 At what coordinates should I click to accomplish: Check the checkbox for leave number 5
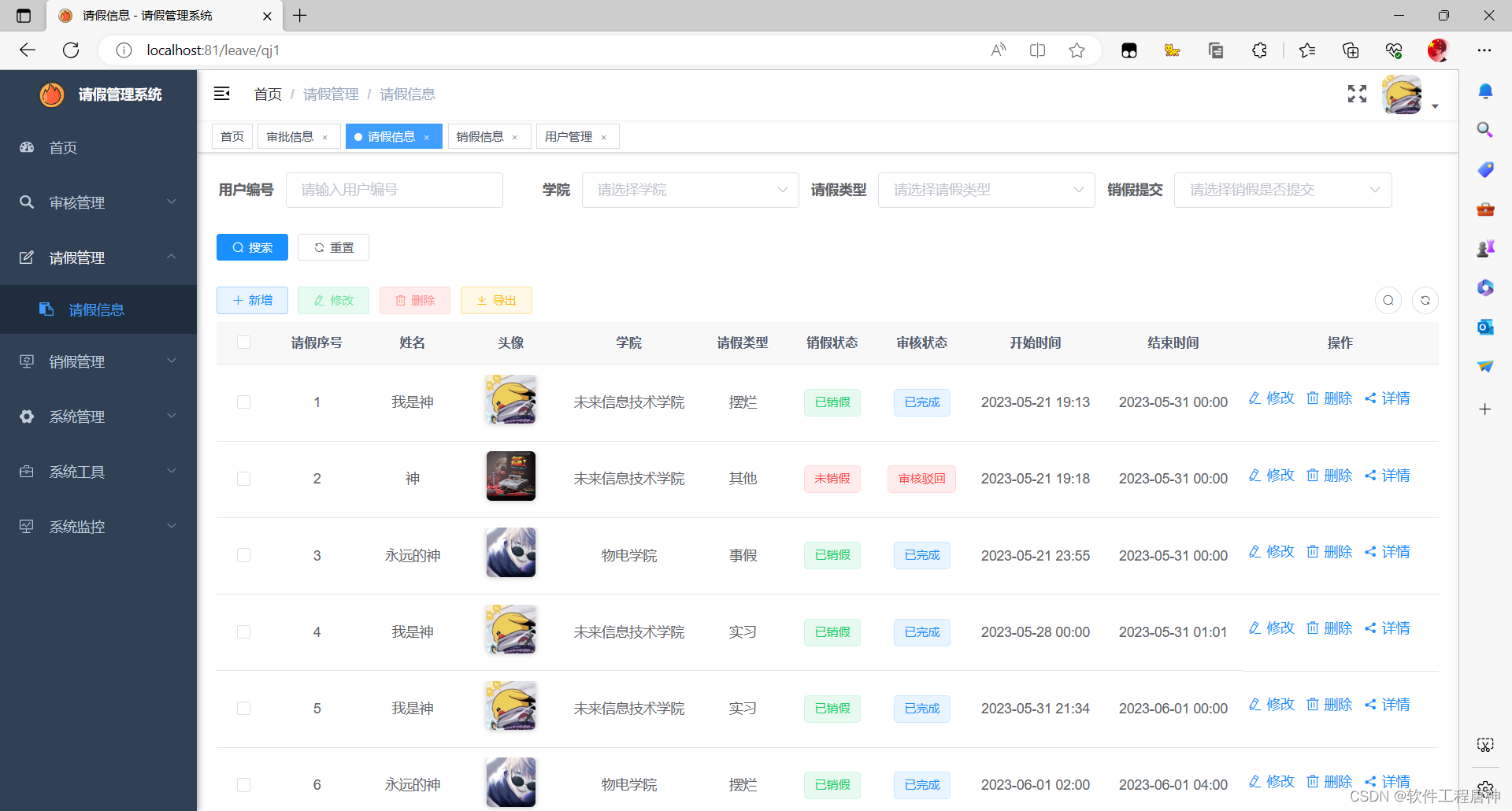coord(243,709)
